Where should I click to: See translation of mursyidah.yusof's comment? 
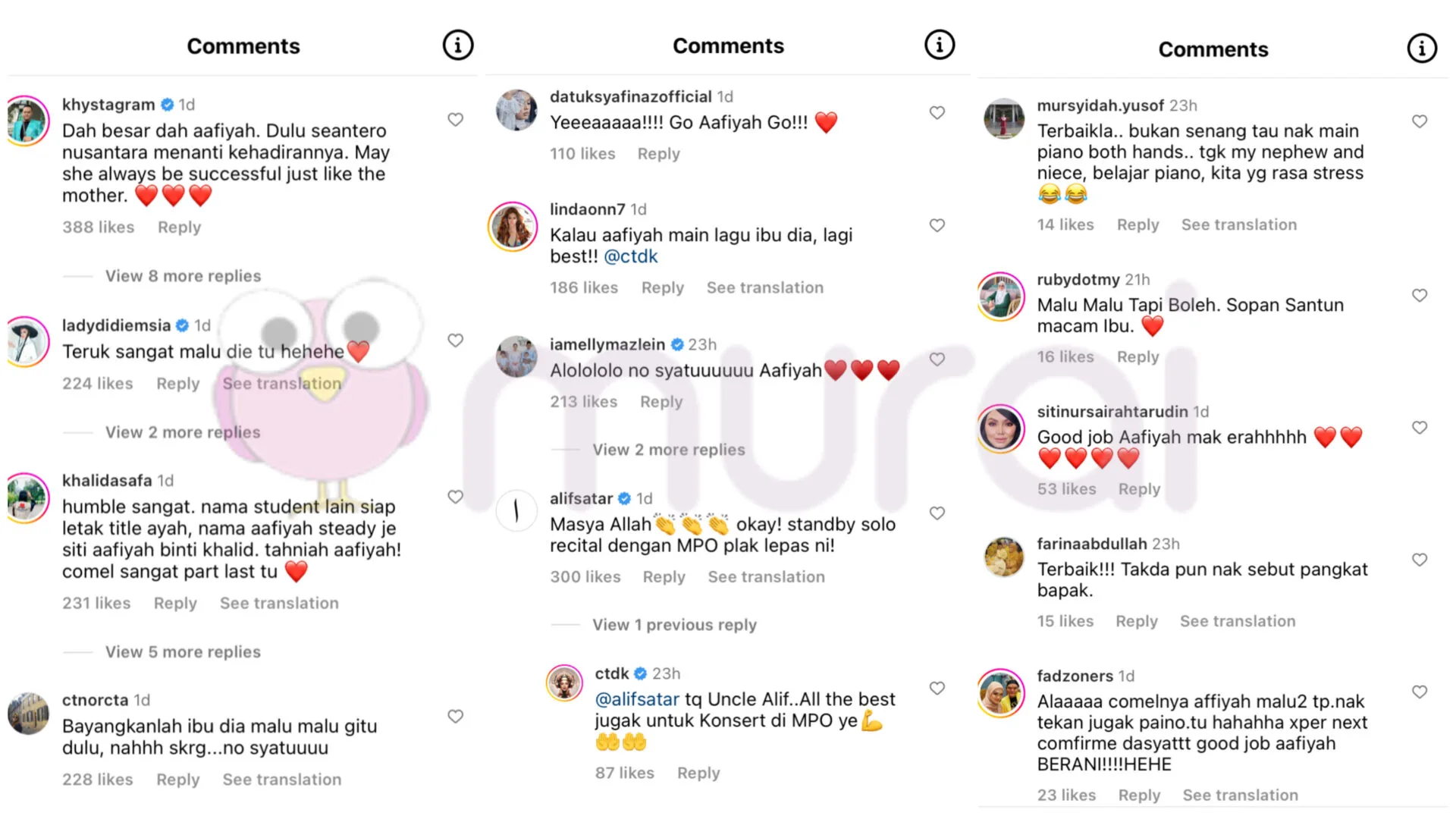(x=1238, y=225)
